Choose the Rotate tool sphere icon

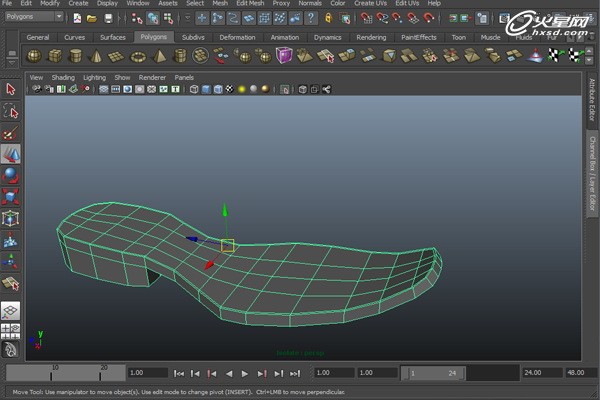point(11,175)
